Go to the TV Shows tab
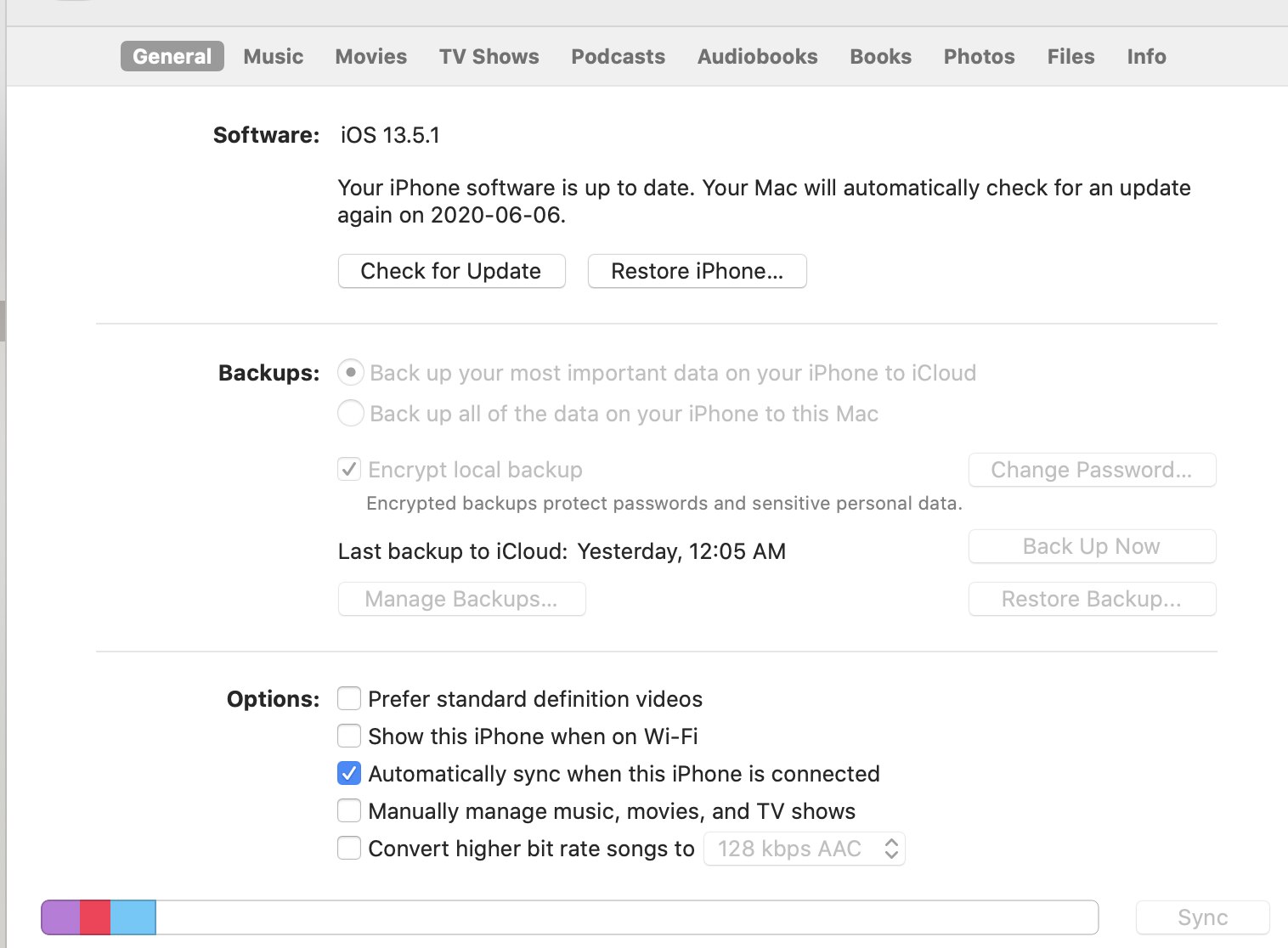 click(489, 57)
